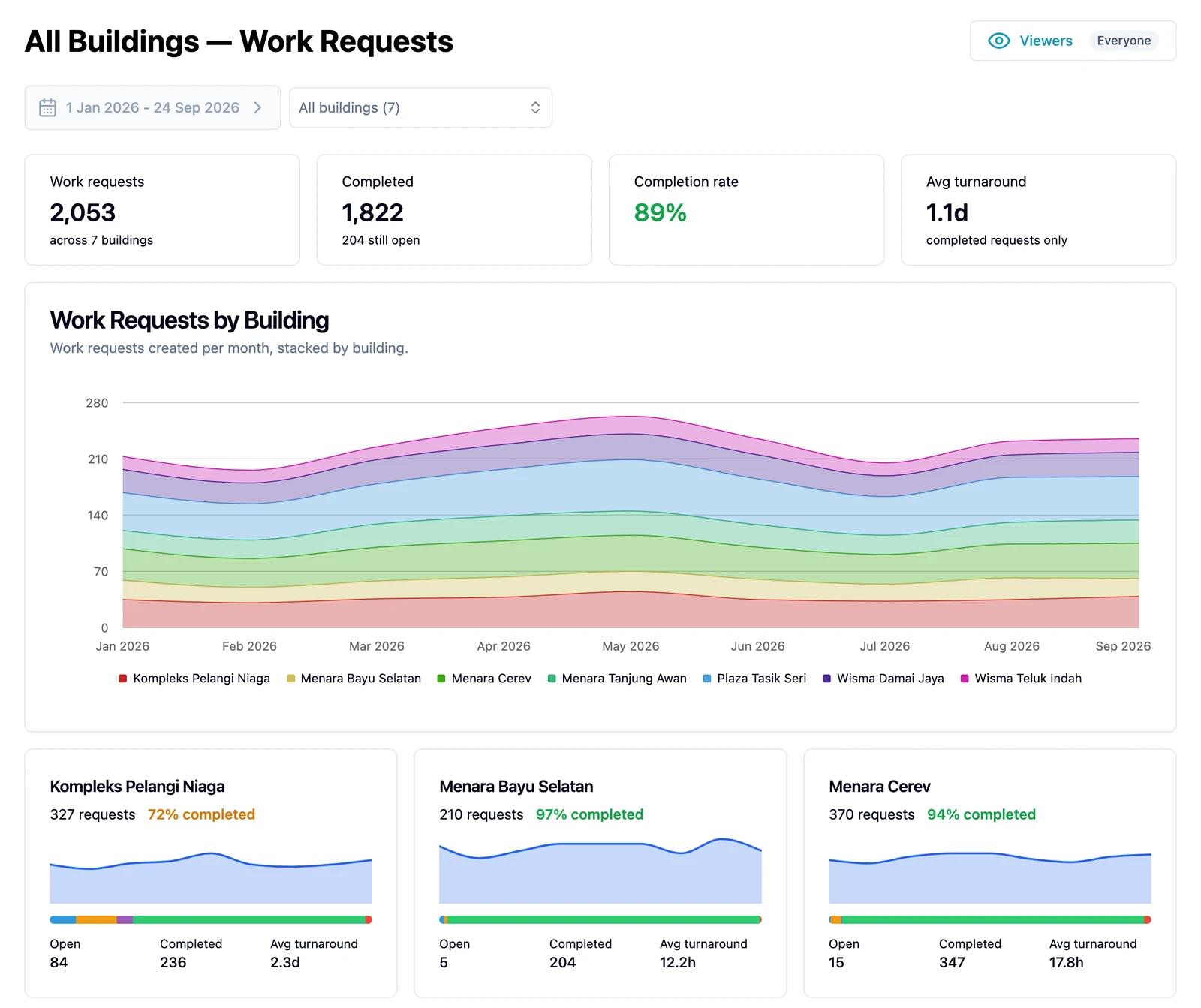Click the Everyone badge
The height and width of the screenshot is (1008, 1201).
[1124, 41]
